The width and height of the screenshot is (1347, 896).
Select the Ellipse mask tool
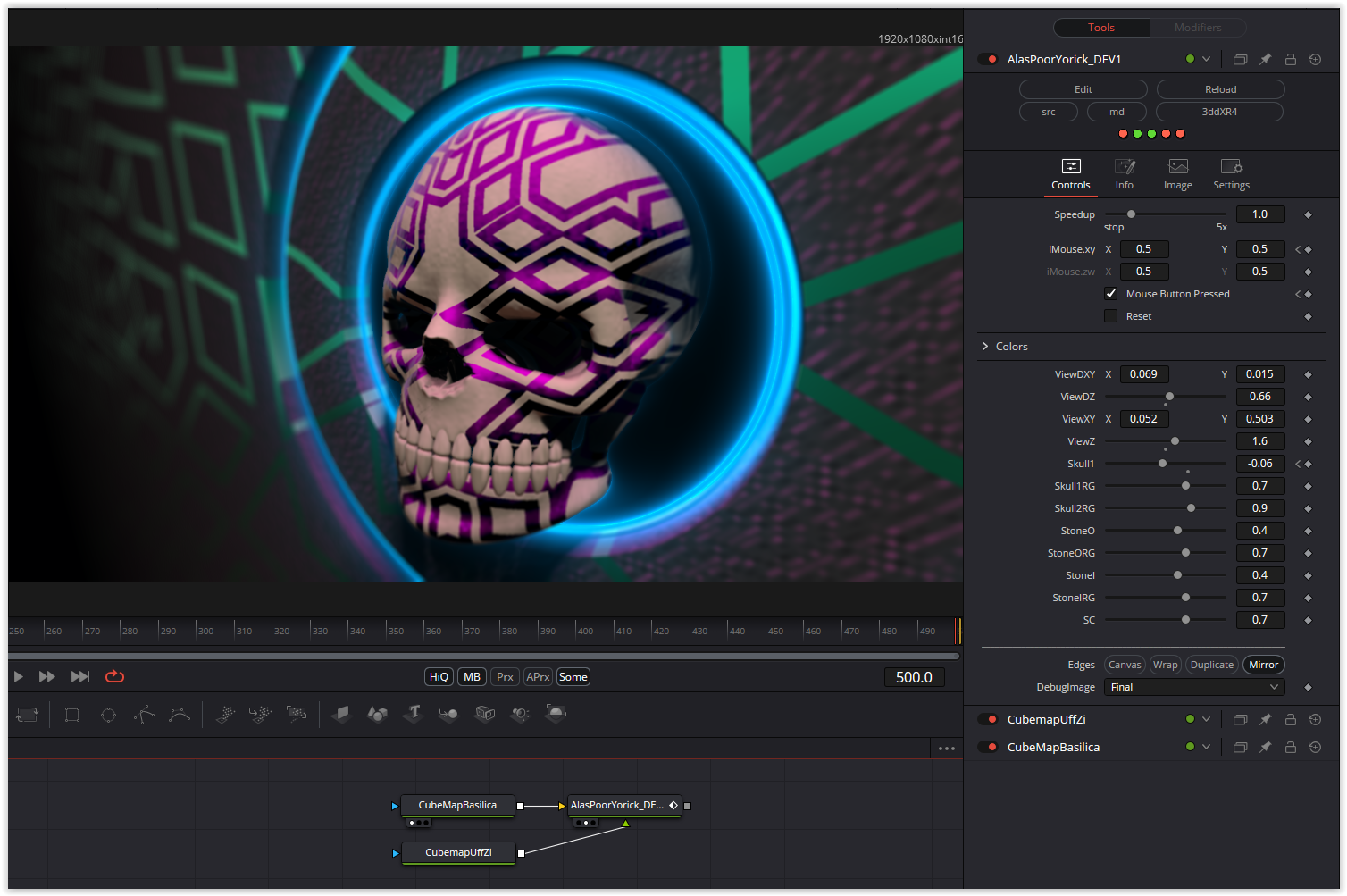[108, 715]
